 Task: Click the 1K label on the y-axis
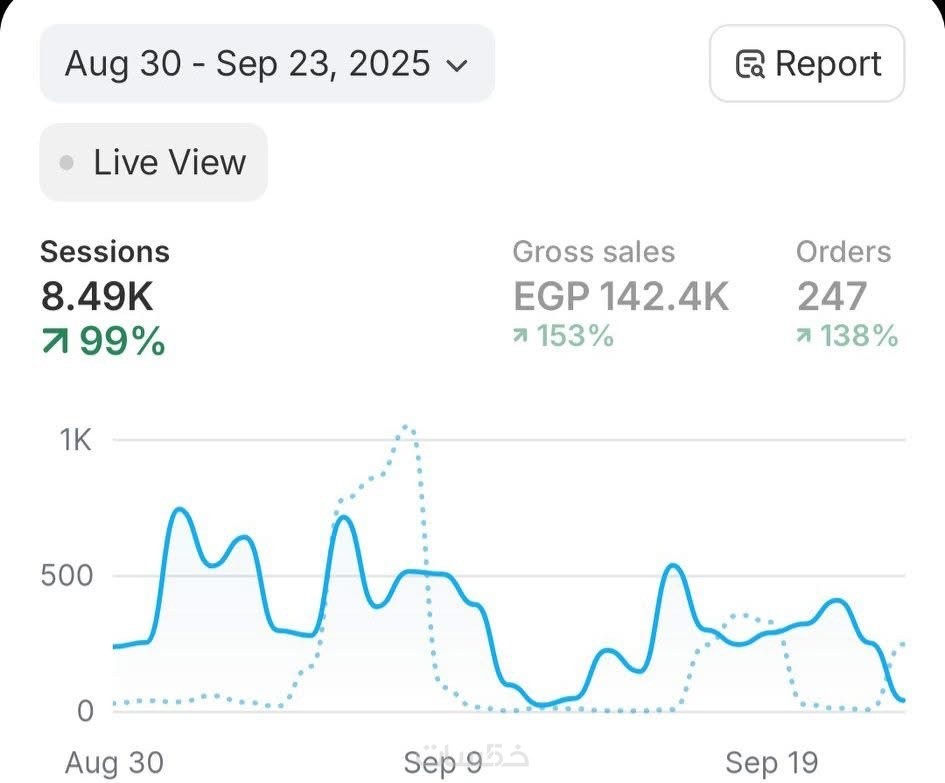click(73, 440)
